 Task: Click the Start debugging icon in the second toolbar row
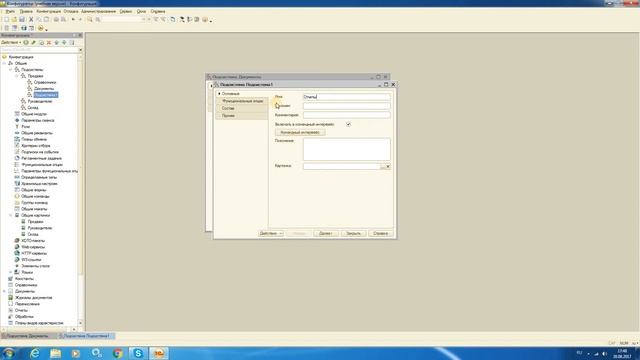click(x=40, y=28)
